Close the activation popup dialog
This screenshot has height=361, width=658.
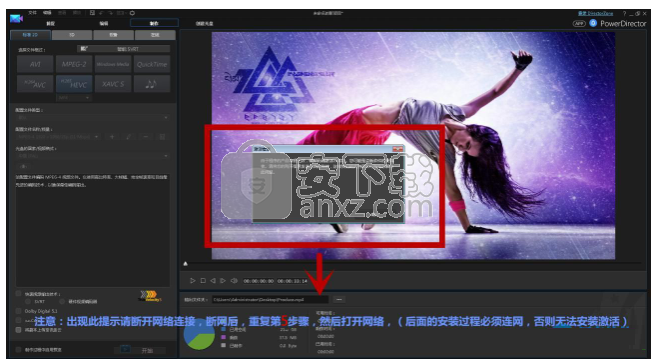397,149
